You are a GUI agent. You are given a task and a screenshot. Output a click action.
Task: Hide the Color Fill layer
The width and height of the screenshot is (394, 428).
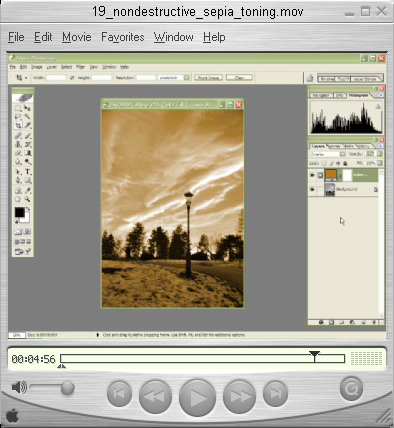pyautogui.click(x=312, y=175)
